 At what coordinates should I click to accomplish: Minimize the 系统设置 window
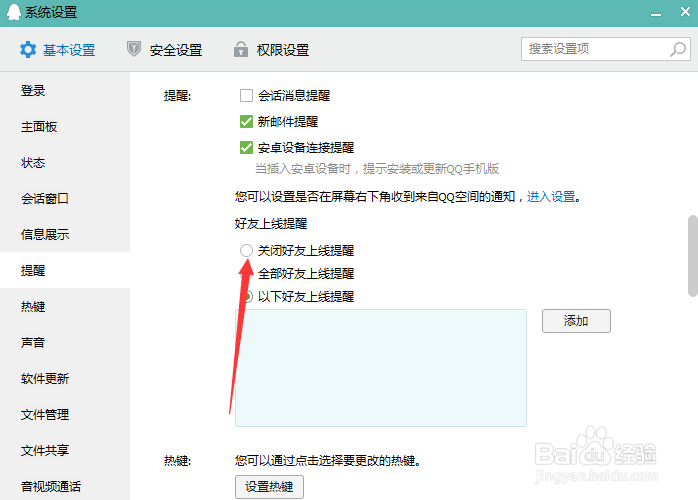pyautogui.click(x=655, y=14)
